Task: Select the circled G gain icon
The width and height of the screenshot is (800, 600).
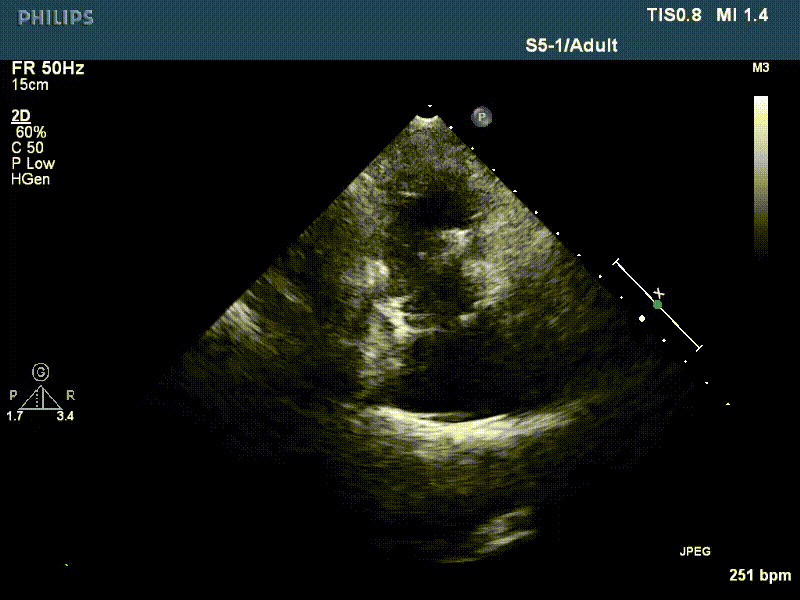Action: click(41, 372)
